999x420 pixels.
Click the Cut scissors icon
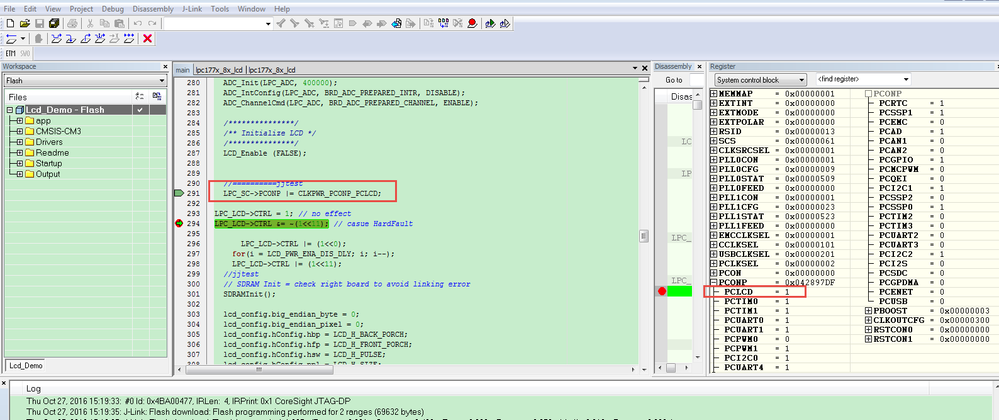coord(90,24)
